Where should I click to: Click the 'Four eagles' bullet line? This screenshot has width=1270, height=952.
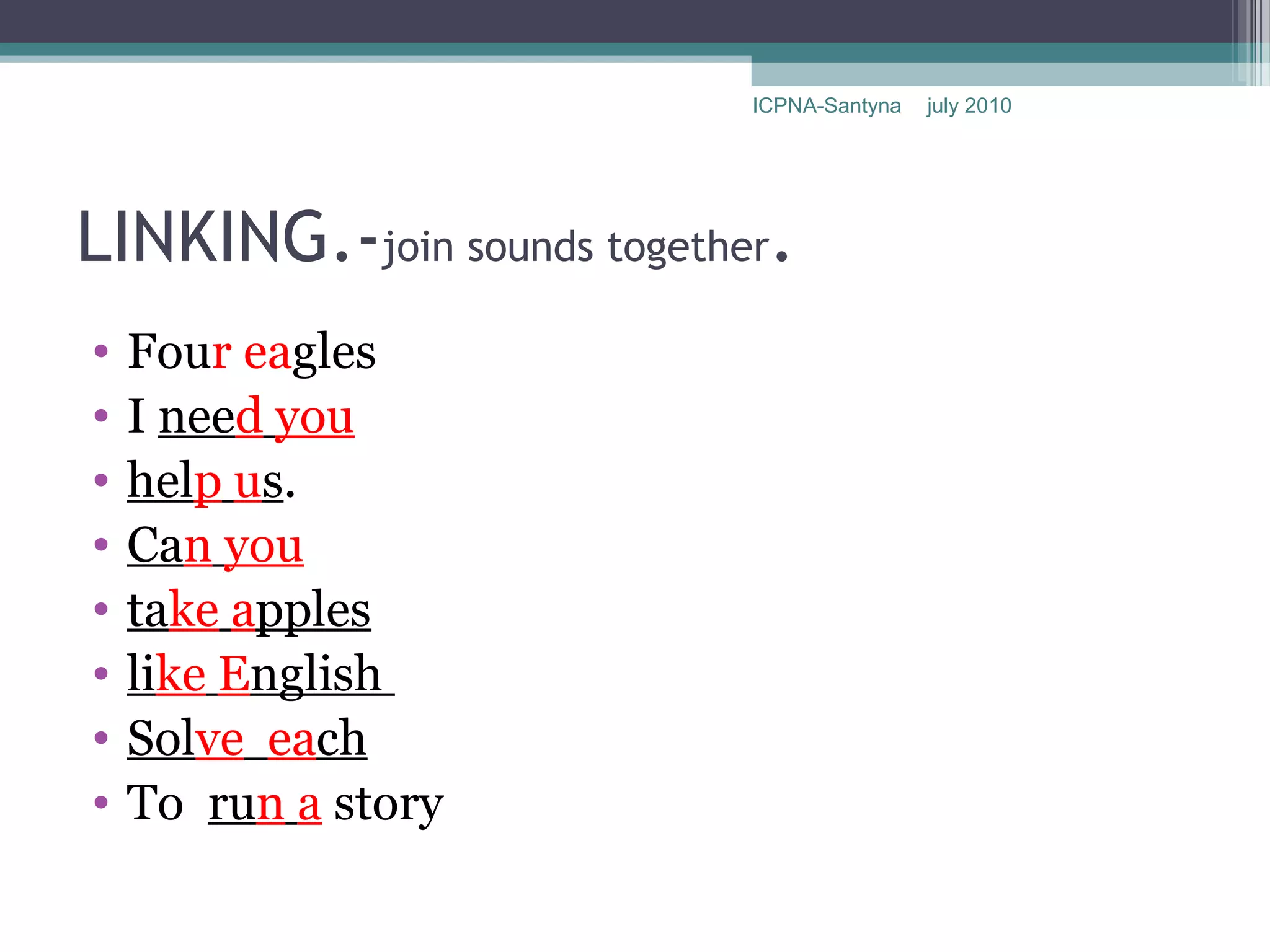click(251, 352)
